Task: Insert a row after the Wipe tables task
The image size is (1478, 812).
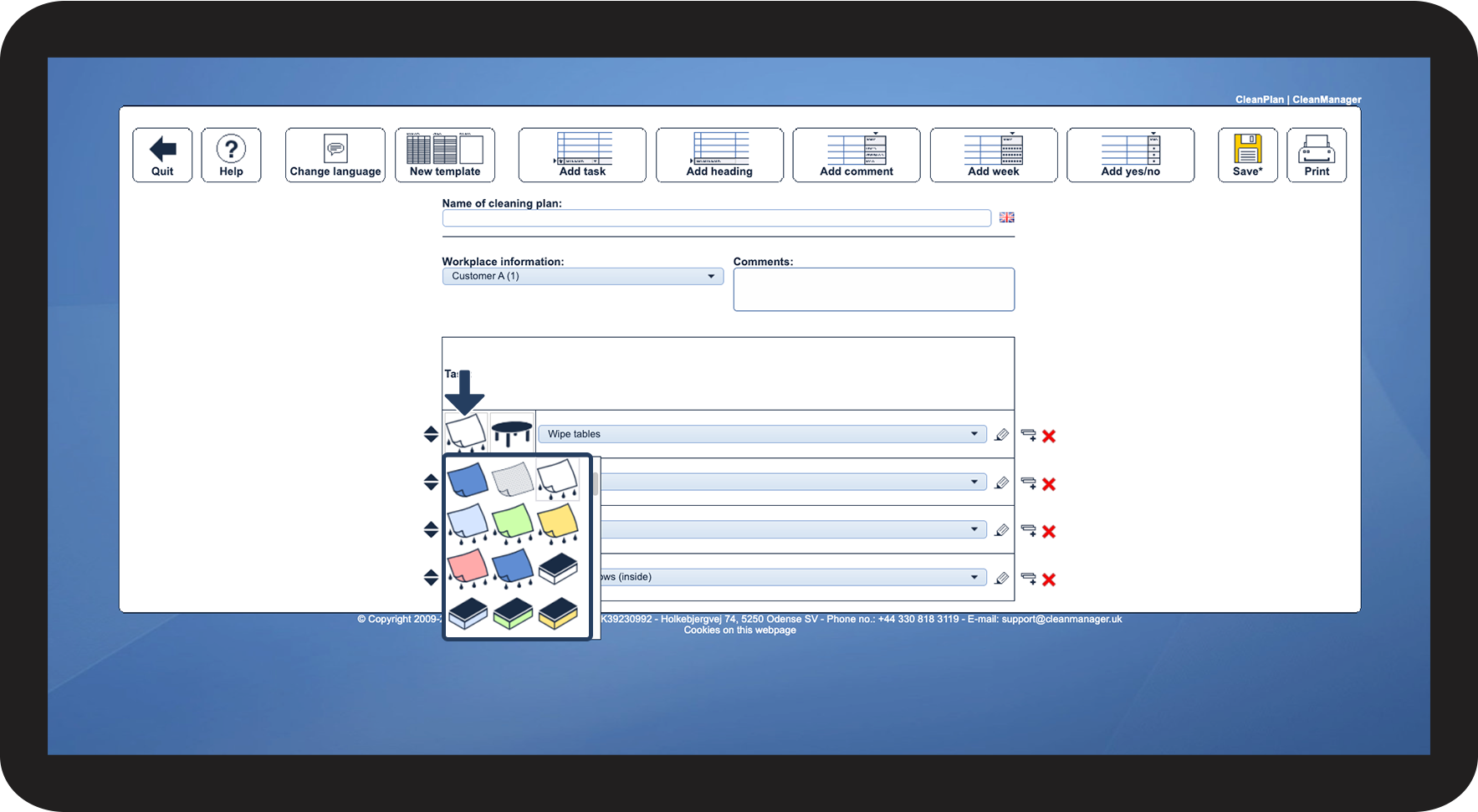Action: coord(1029,435)
